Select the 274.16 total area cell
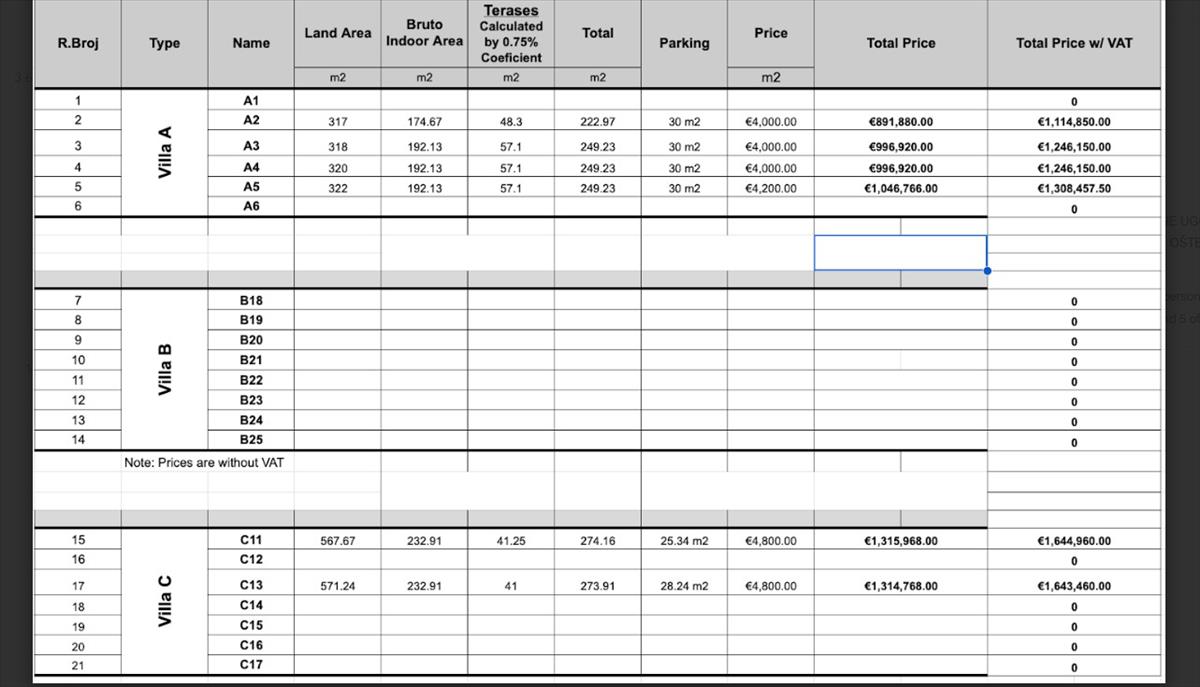 [597, 541]
